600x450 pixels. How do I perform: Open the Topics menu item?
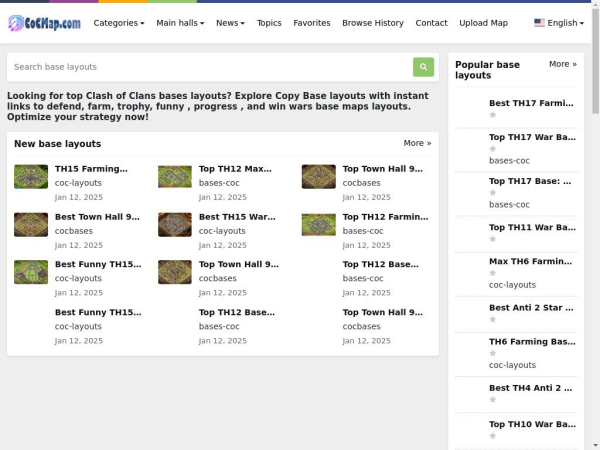click(269, 23)
